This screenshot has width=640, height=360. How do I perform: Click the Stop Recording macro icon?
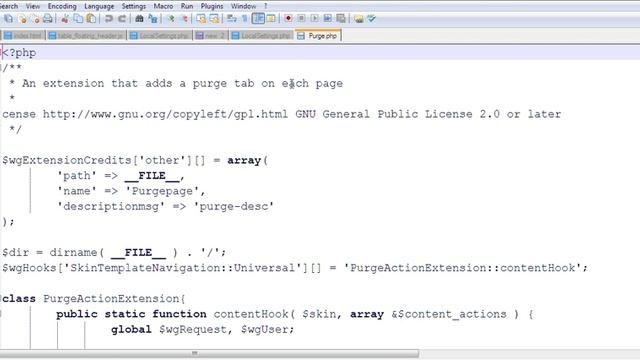pyautogui.click(x=301, y=19)
